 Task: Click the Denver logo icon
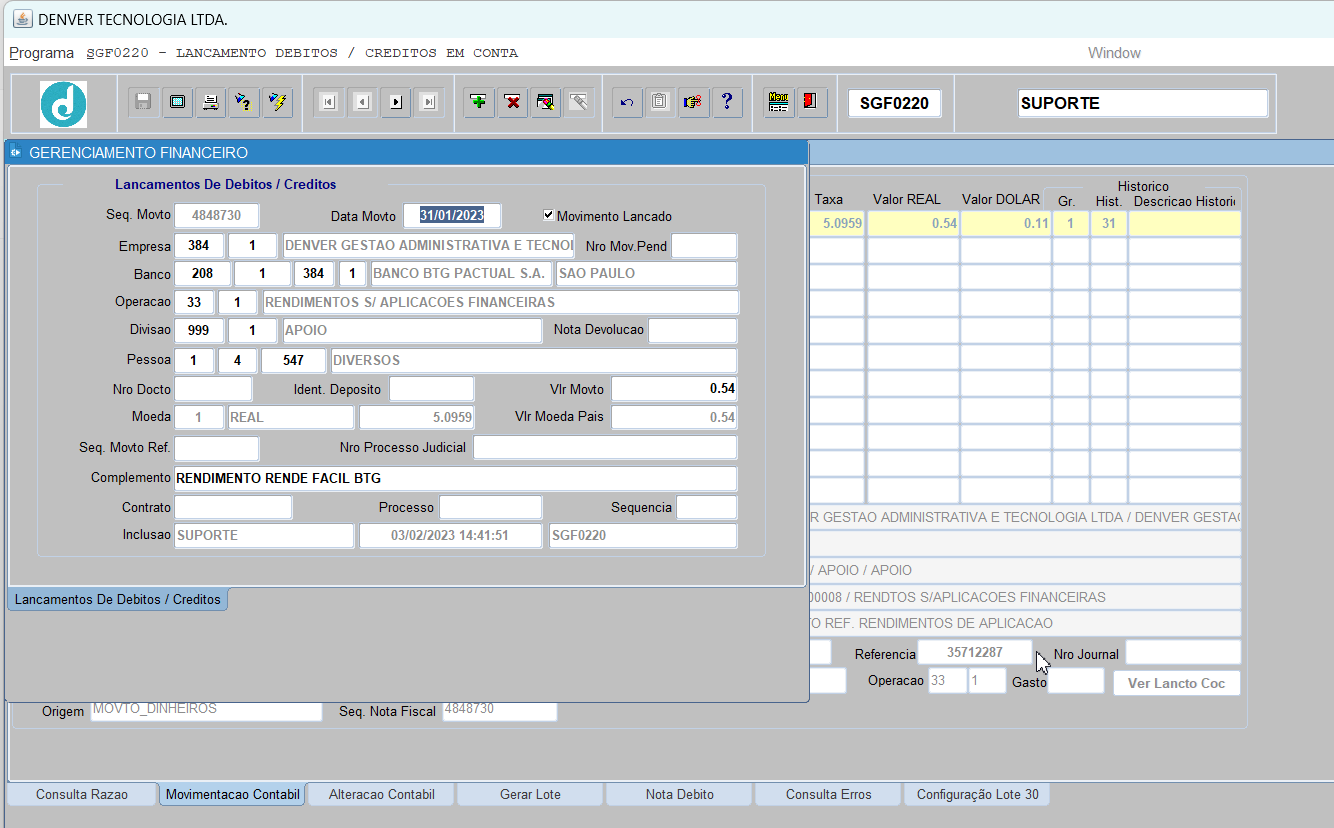click(x=63, y=104)
